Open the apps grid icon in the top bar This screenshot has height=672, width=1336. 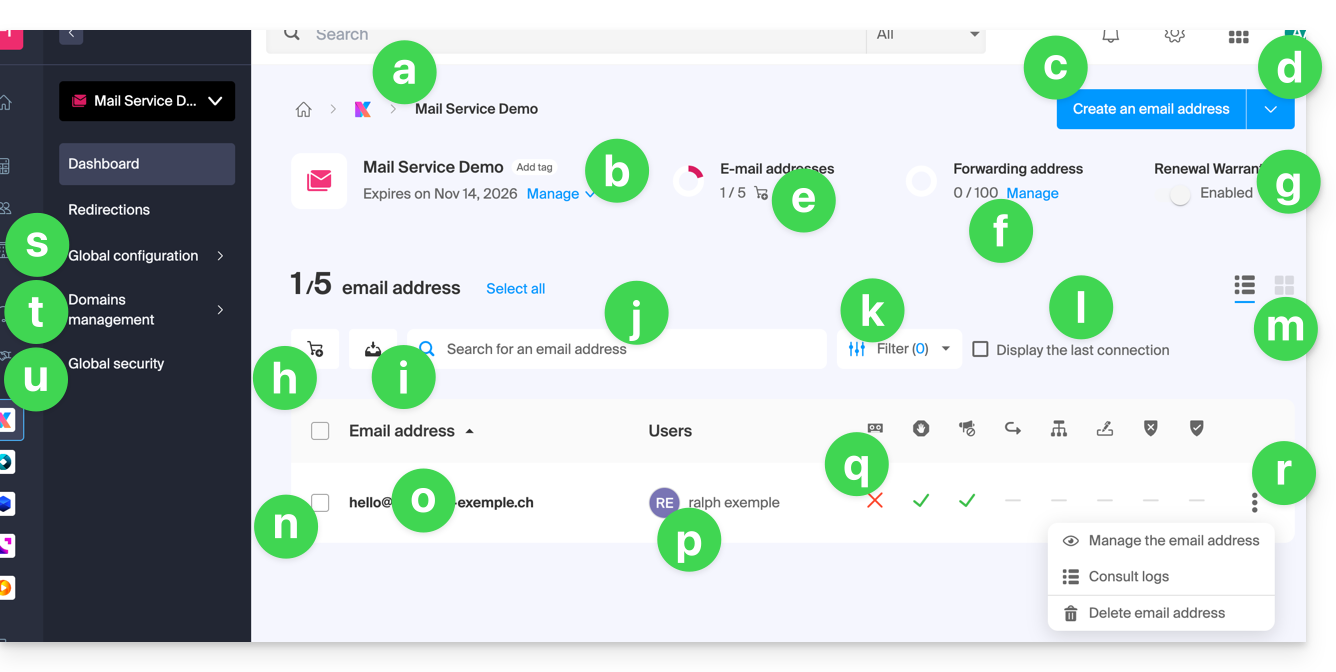pos(1238,36)
